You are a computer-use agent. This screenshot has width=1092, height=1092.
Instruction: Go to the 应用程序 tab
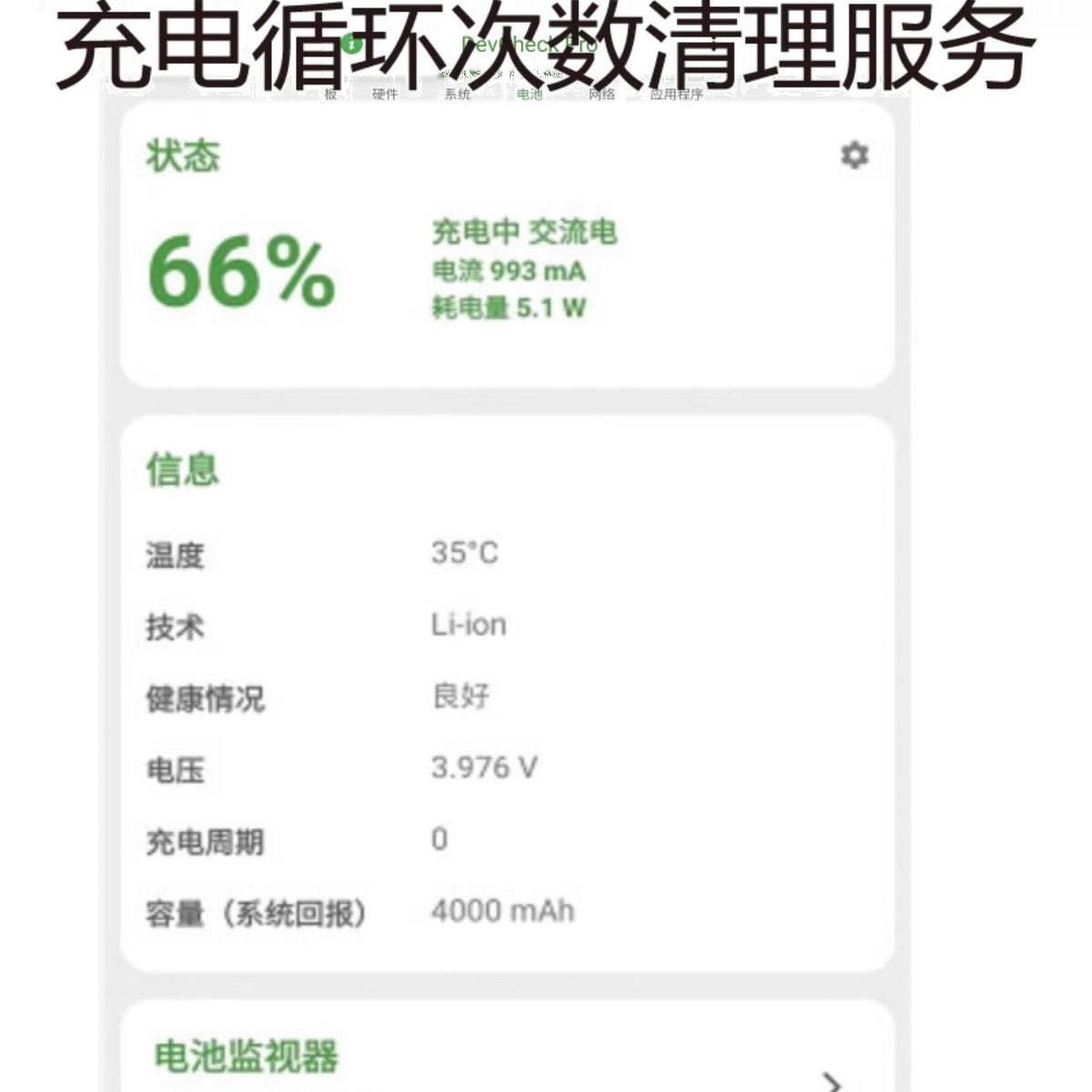pyautogui.click(x=676, y=95)
